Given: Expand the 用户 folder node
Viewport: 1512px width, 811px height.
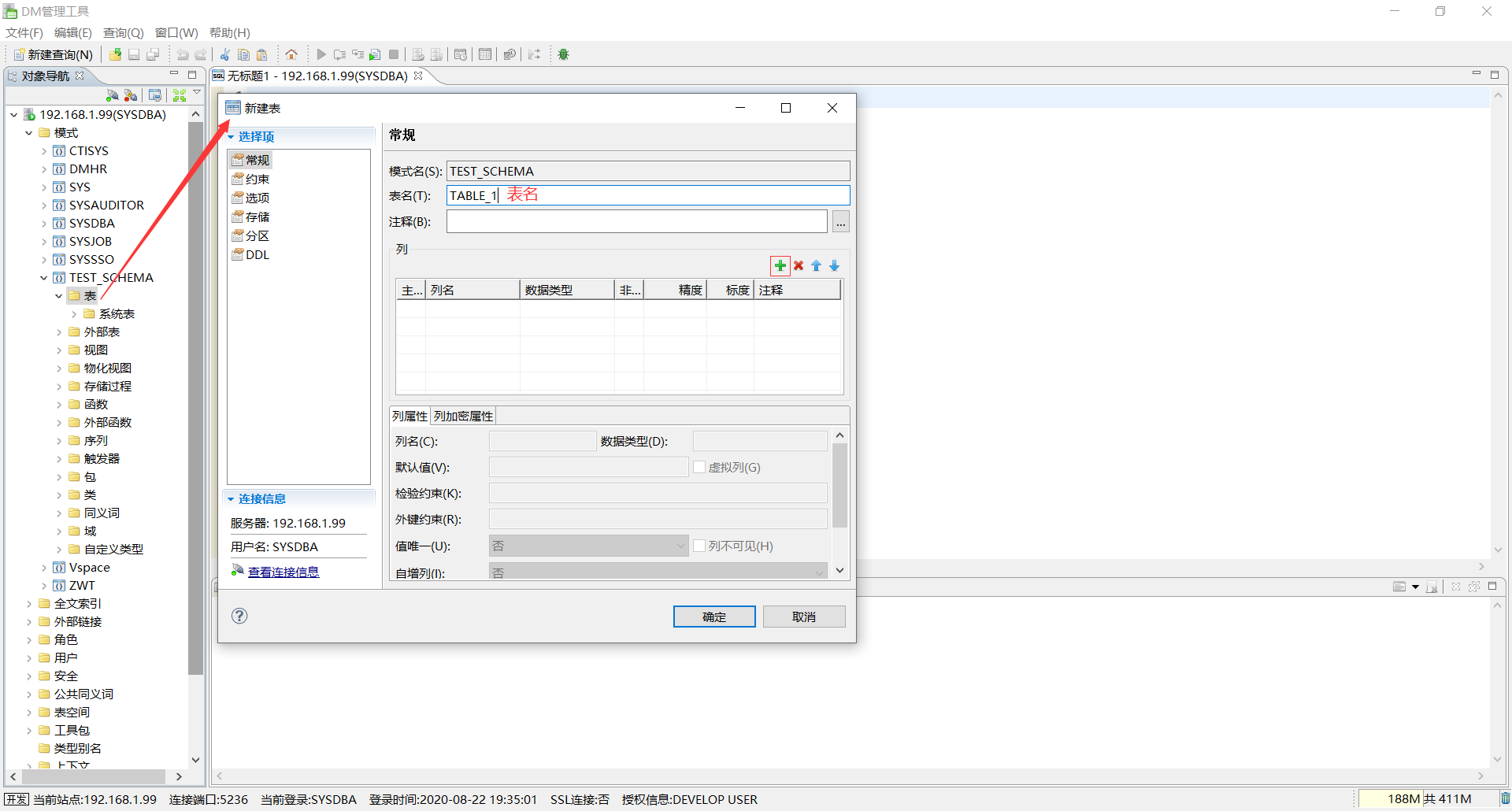Looking at the screenshot, I should (29, 658).
